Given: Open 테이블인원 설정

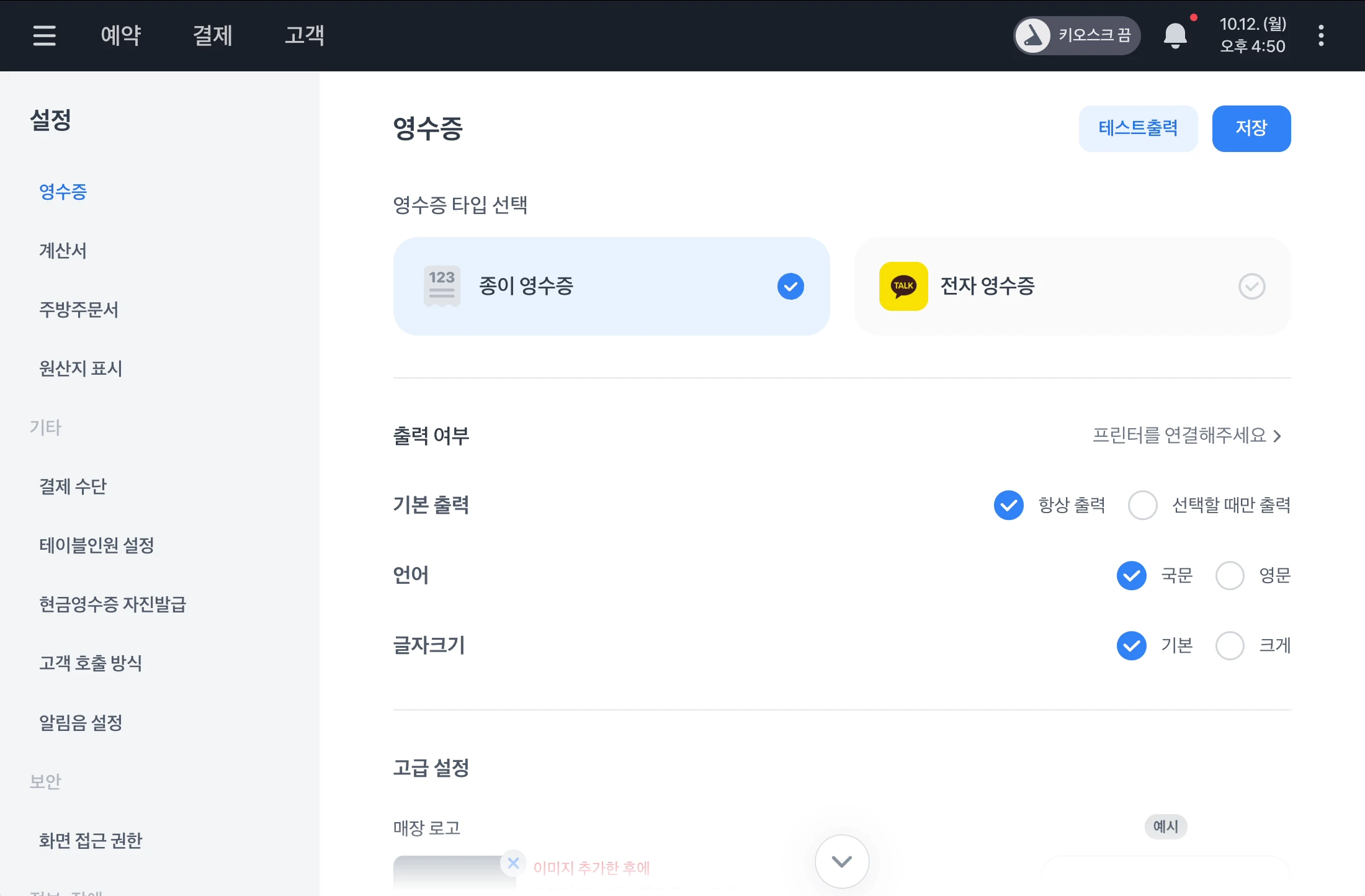Looking at the screenshot, I should tap(96, 545).
